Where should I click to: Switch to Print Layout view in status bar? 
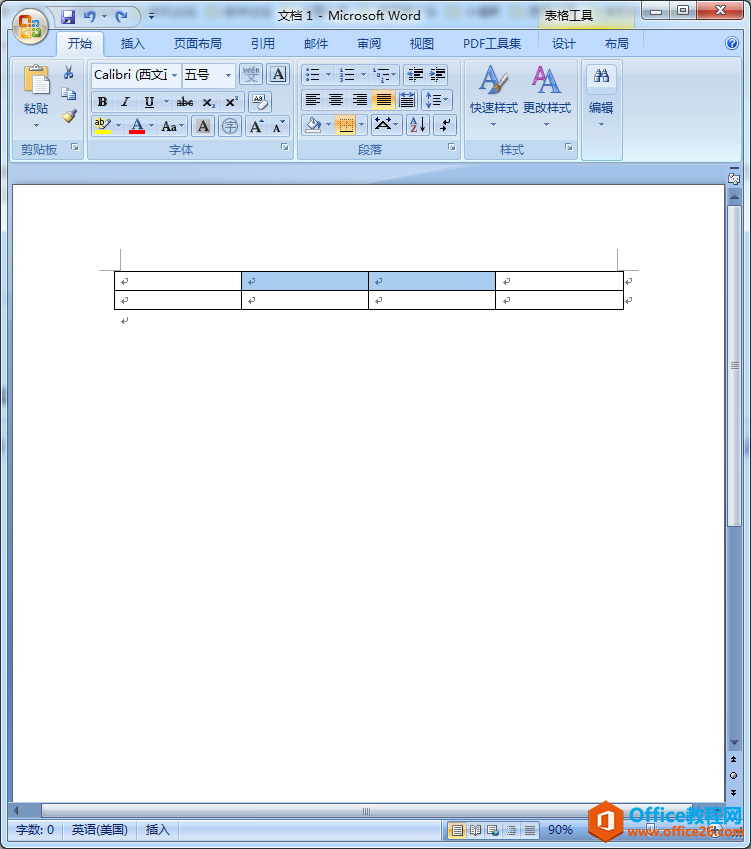coord(457,830)
